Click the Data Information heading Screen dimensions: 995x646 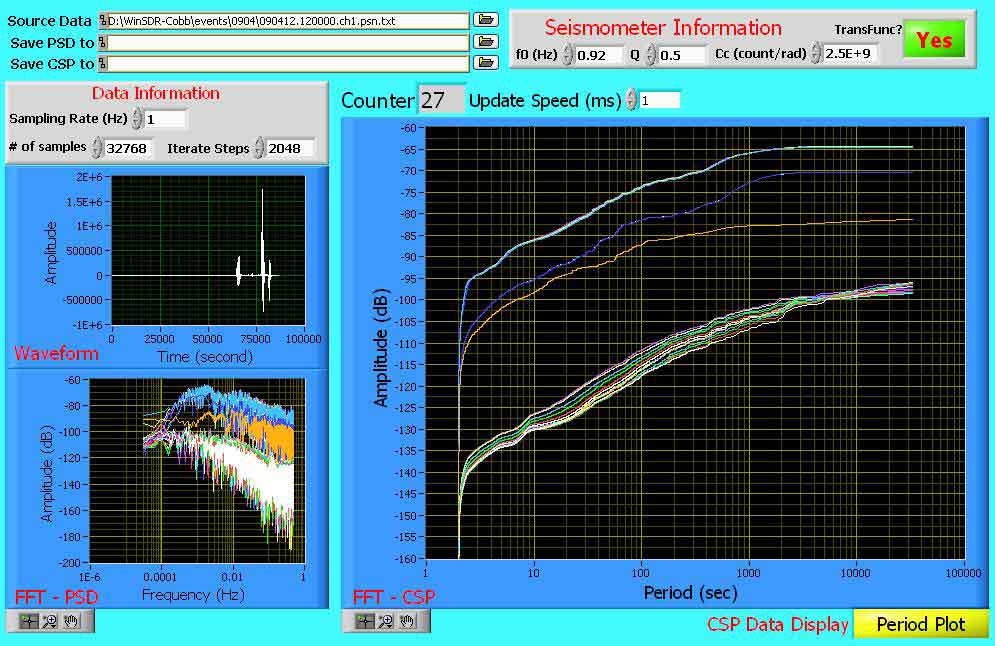155,93
